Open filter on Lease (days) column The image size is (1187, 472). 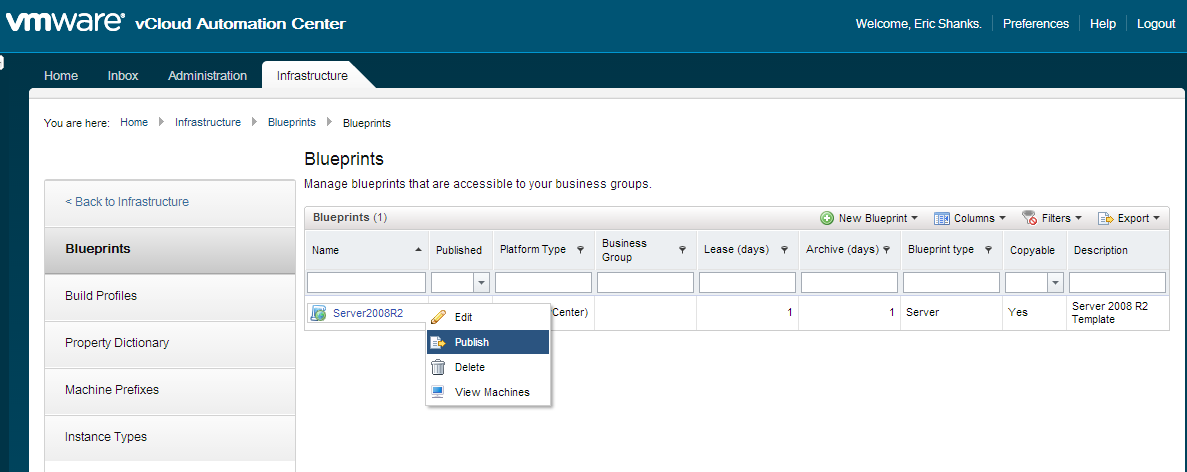coord(785,250)
